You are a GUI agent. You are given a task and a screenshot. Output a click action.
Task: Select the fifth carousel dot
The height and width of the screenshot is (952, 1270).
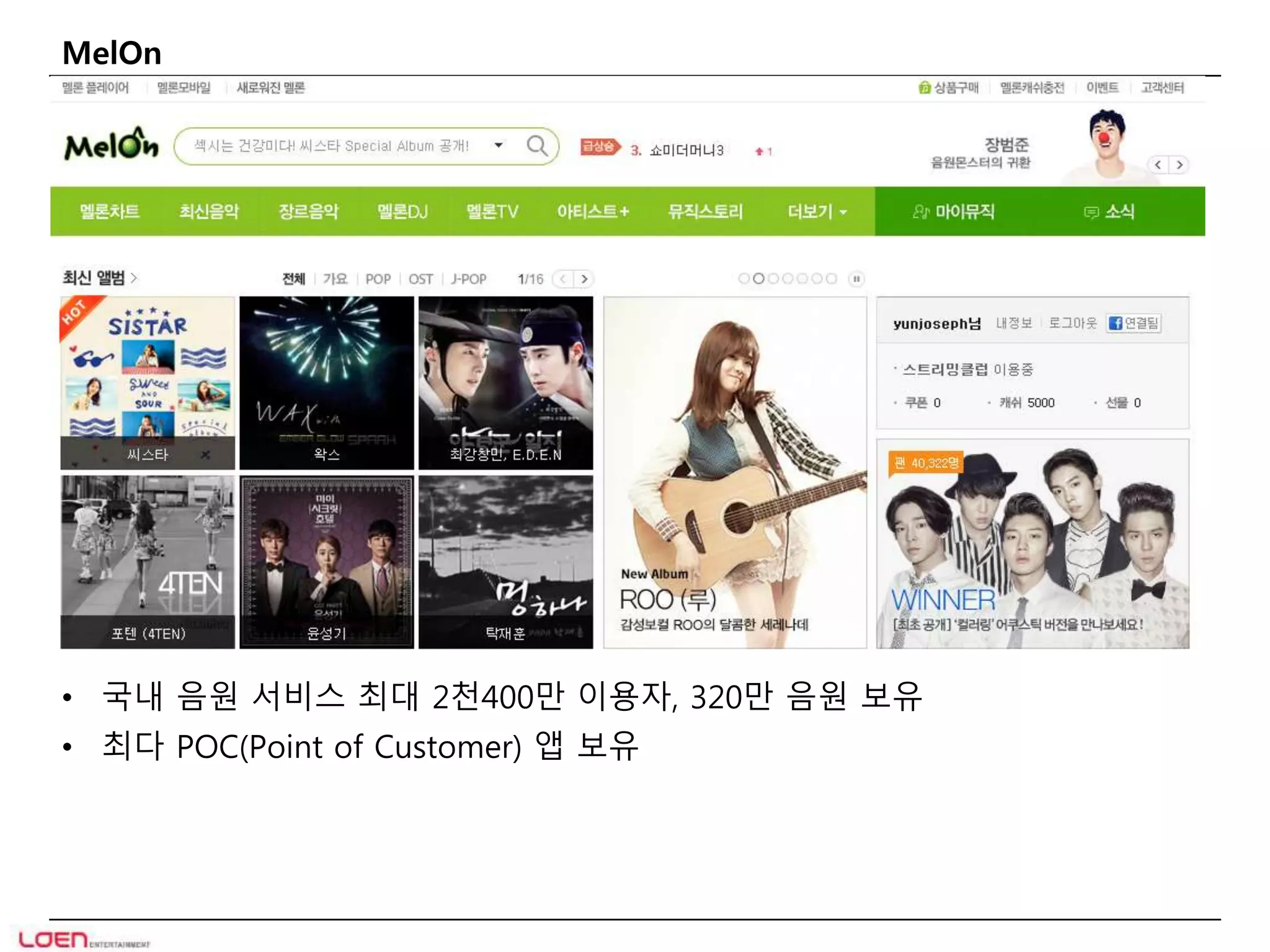[x=802, y=279]
